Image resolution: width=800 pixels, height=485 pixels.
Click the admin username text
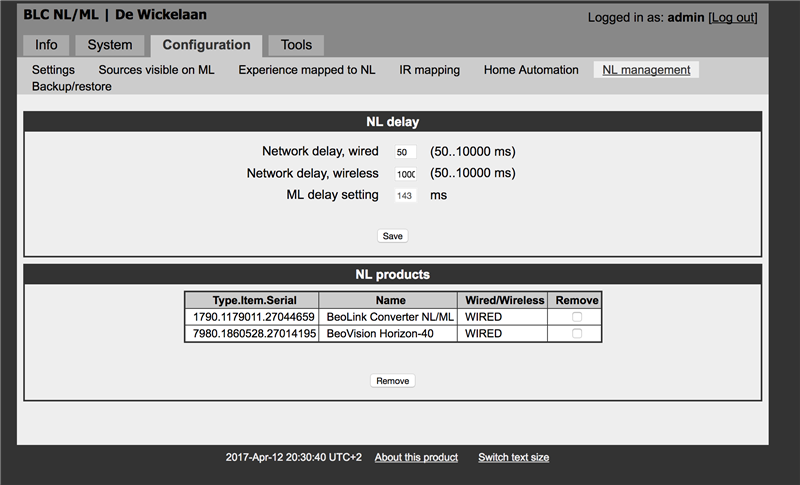click(x=686, y=17)
